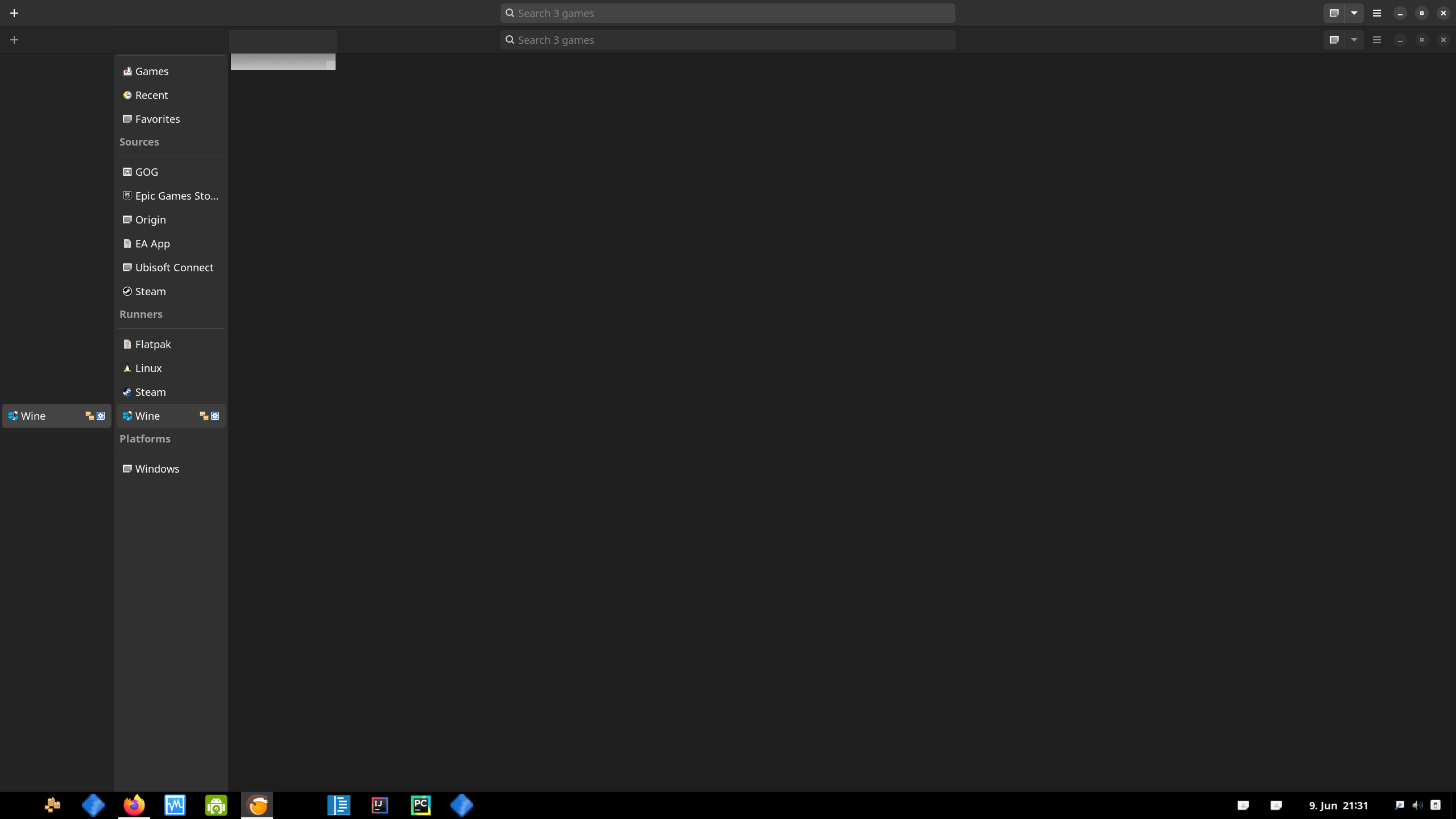Toggle view mode in the lower window
1456x819 pixels.
pyautogui.click(x=1334, y=40)
